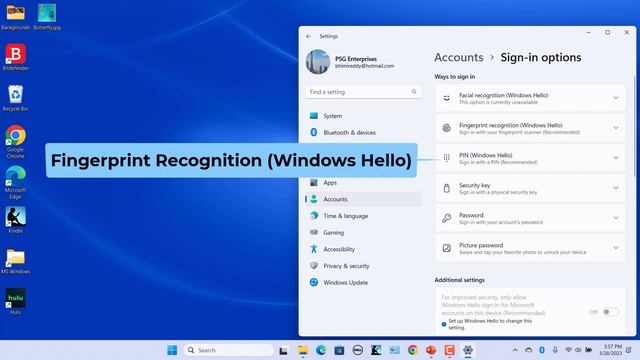Open the notification bell beside the clock

(x=629, y=350)
